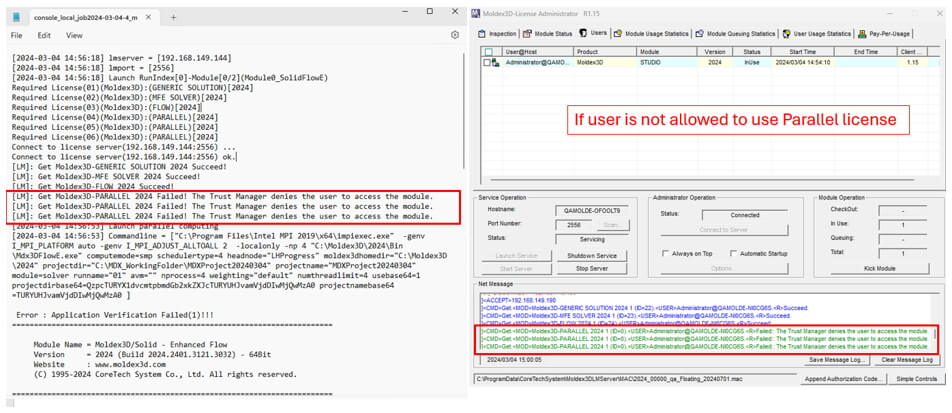This screenshot has width=952, height=413.
Task: Sort by the Start Time column header
Action: tap(803, 52)
